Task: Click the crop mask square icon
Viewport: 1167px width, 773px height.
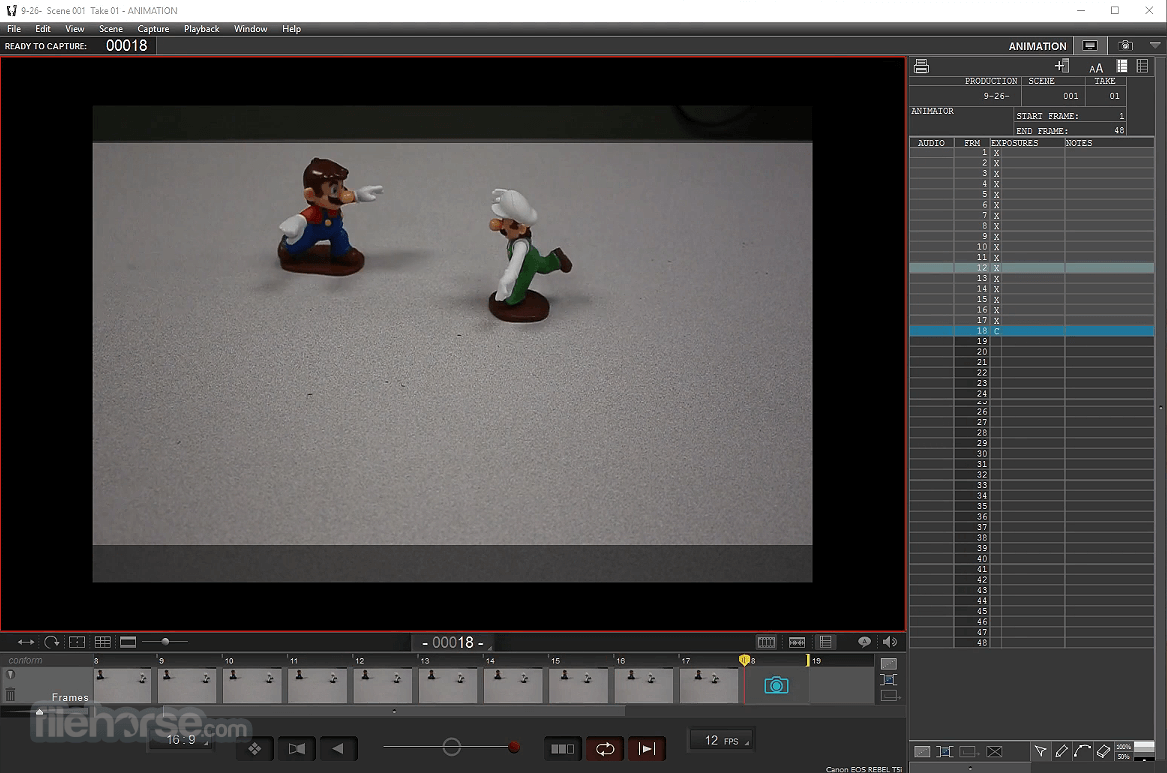Action: tap(77, 641)
